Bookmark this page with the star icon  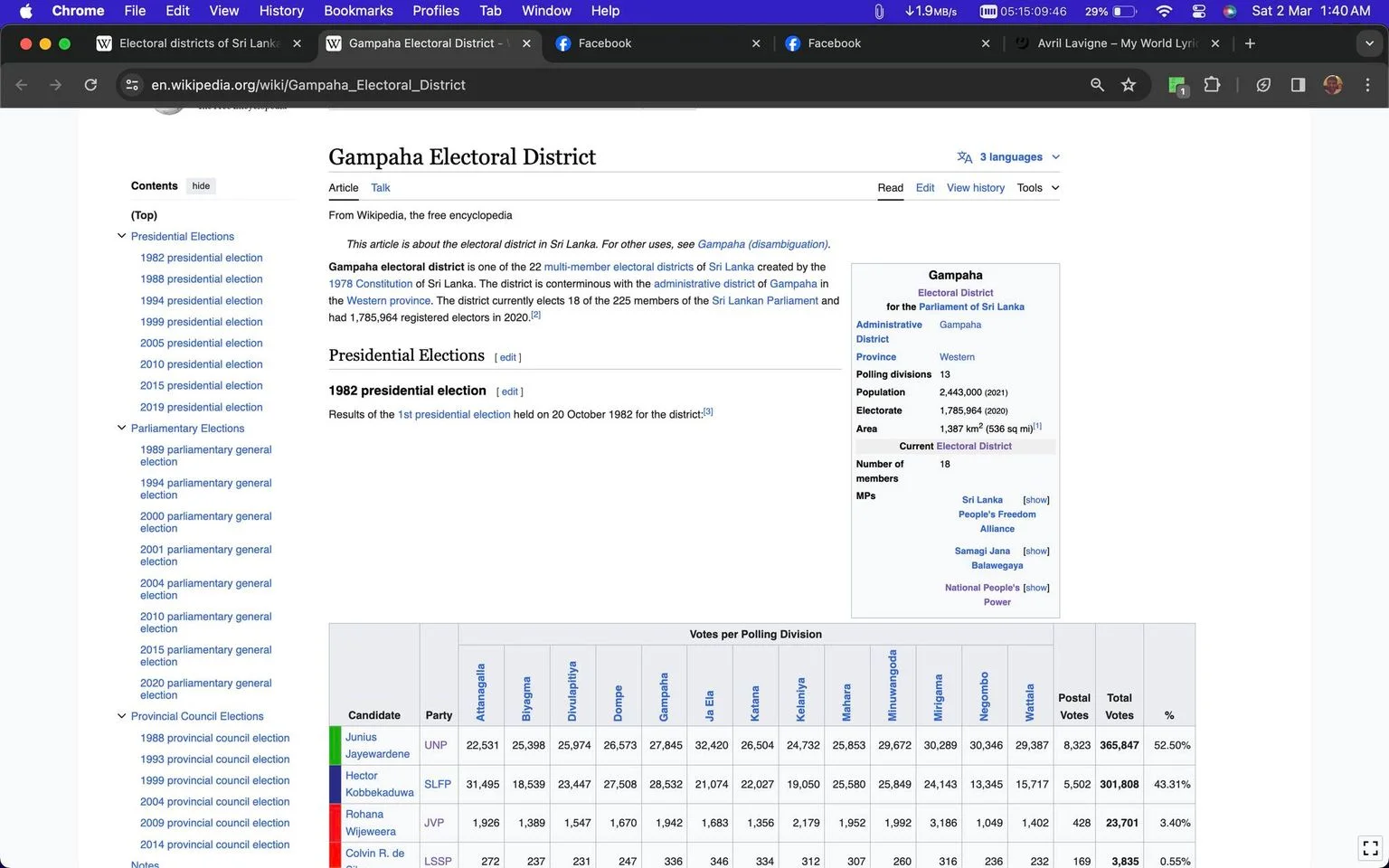[1129, 85]
